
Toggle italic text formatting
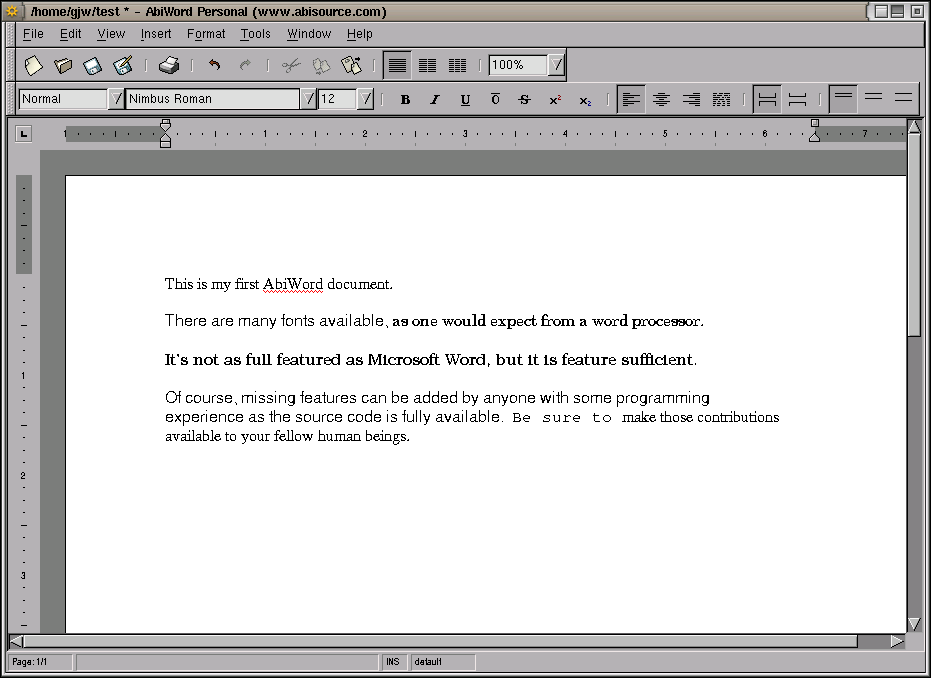(435, 99)
